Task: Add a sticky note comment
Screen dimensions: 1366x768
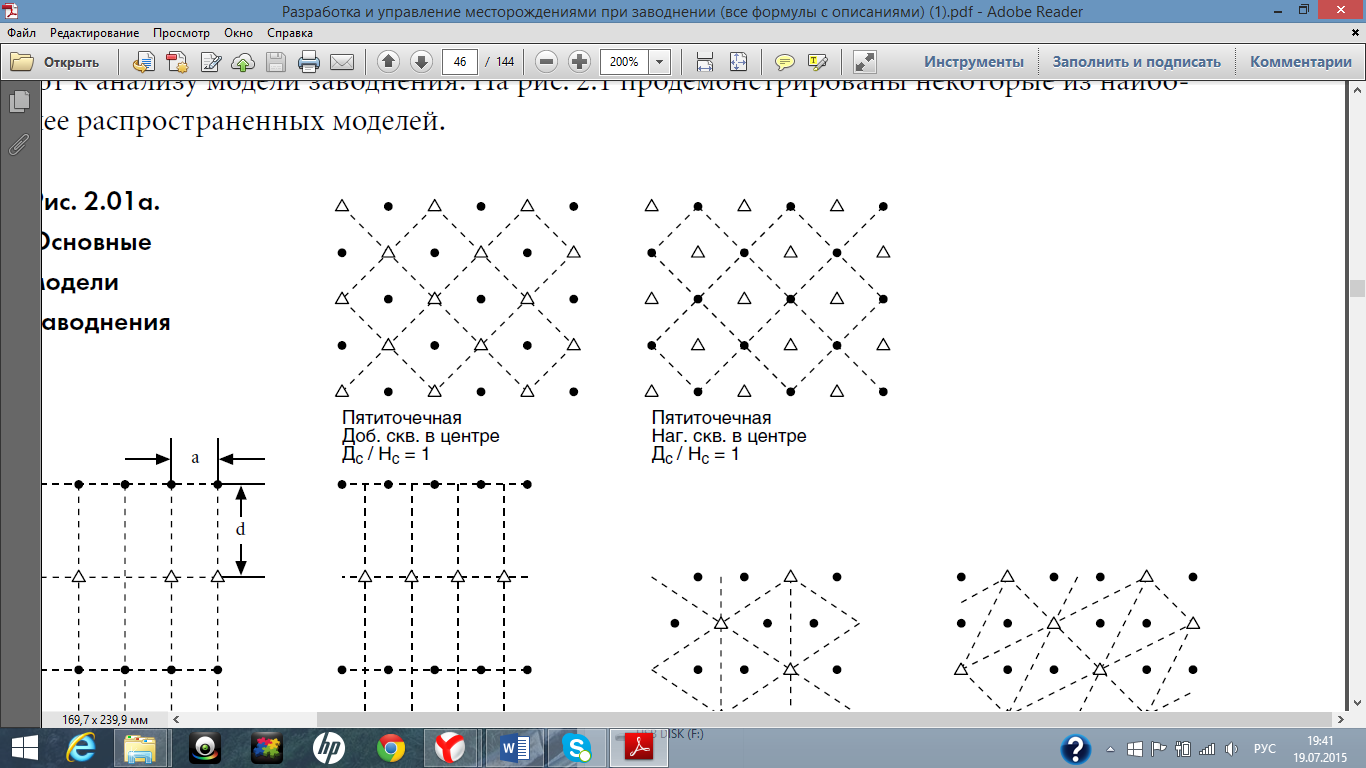Action: coord(785,62)
